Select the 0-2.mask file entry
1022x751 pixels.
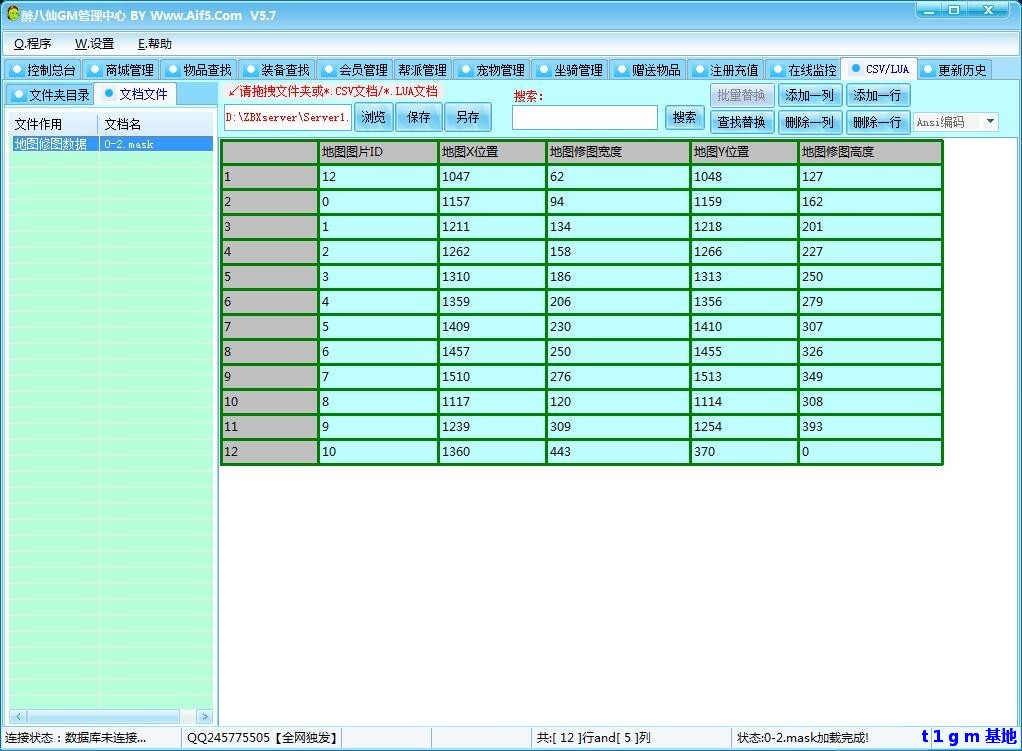point(130,143)
